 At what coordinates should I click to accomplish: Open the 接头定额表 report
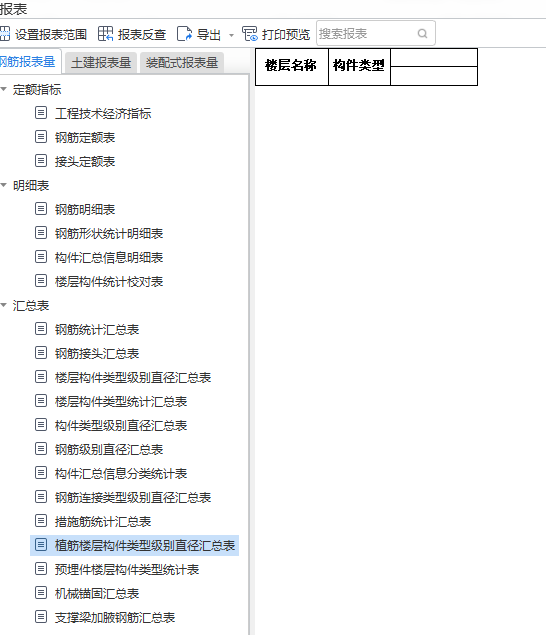tap(85, 161)
